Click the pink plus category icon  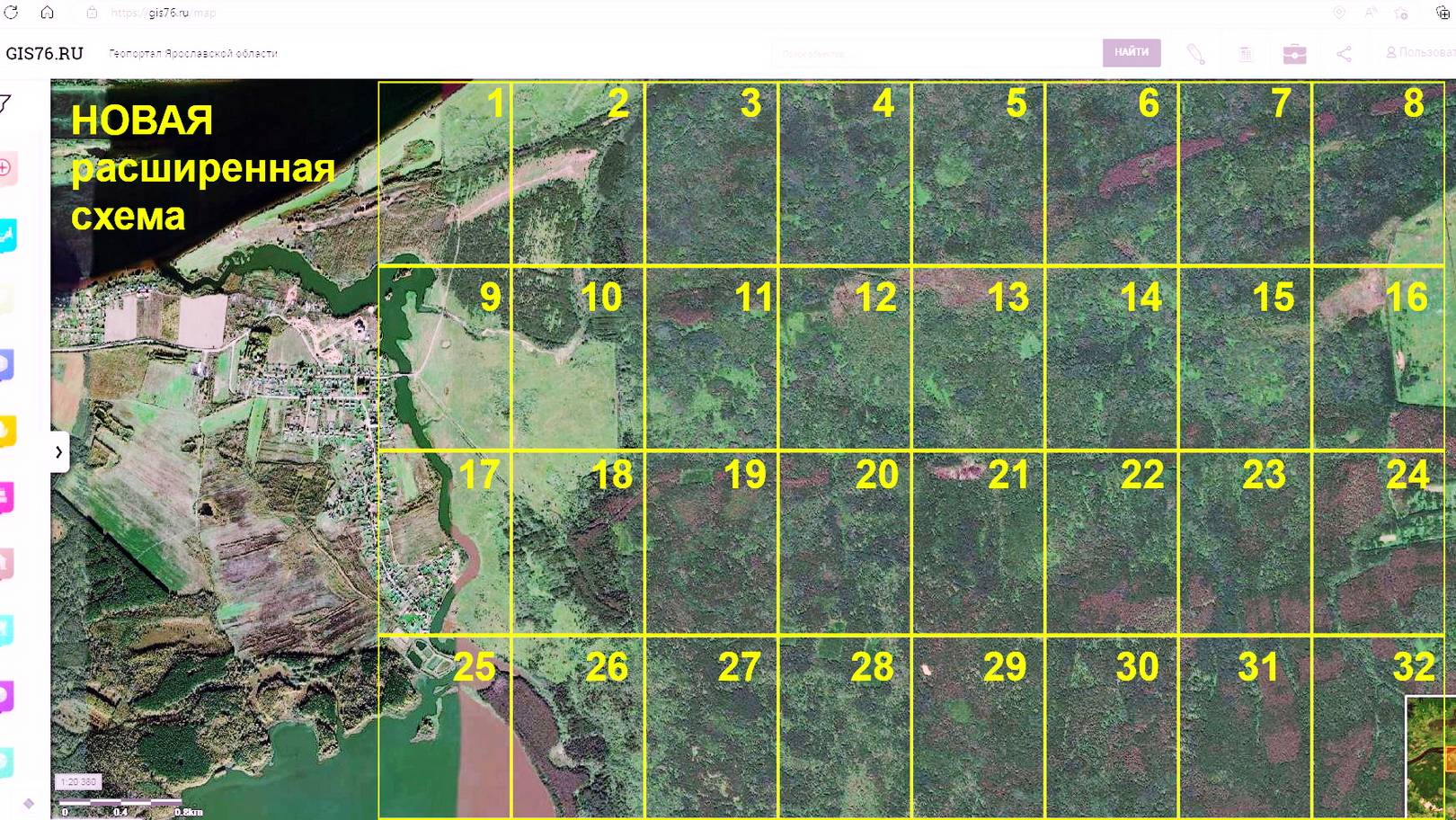coord(6,168)
